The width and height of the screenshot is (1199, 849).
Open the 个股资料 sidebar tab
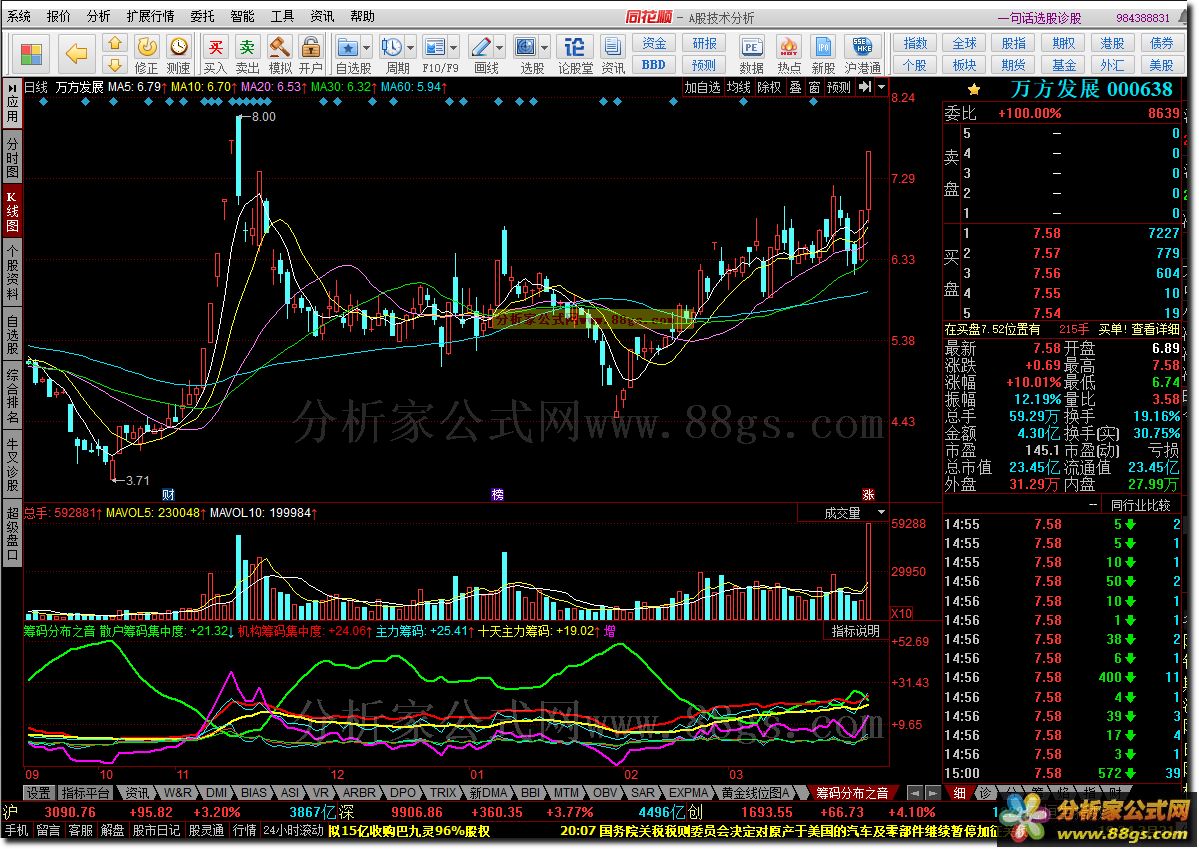11,273
